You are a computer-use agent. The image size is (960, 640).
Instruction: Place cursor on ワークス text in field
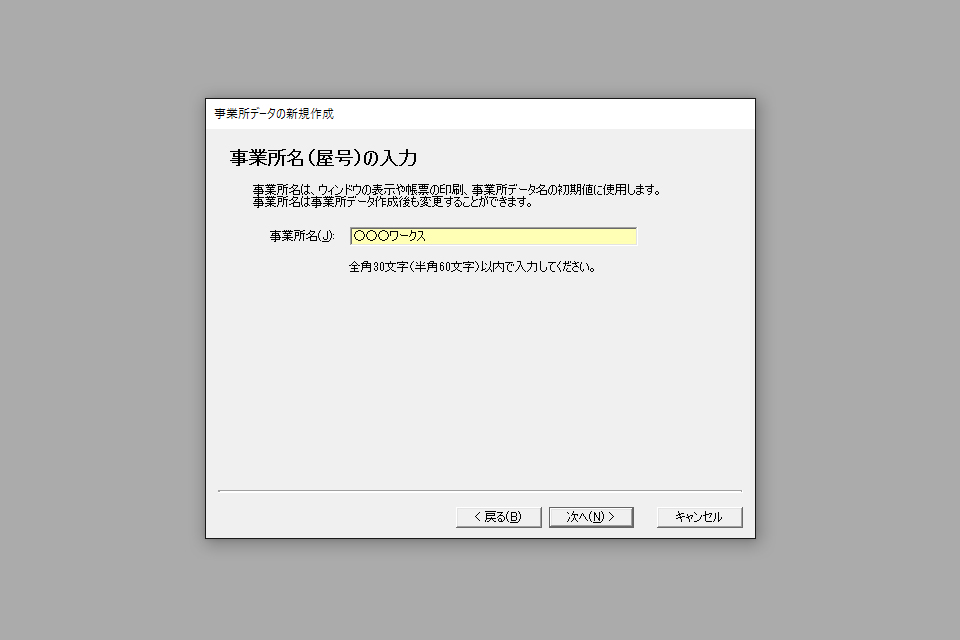click(x=408, y=236)
